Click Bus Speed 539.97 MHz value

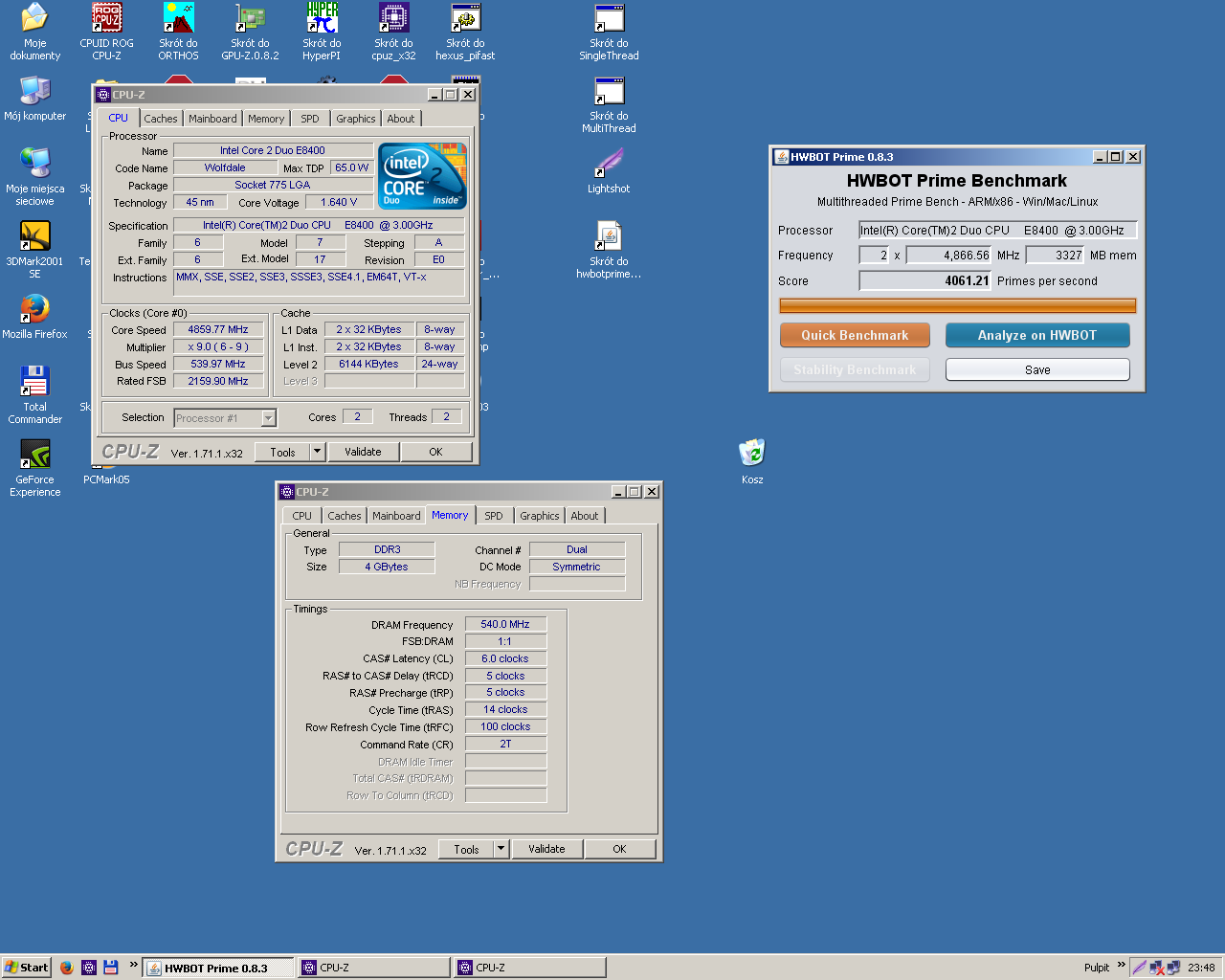[x=218, y=364]
